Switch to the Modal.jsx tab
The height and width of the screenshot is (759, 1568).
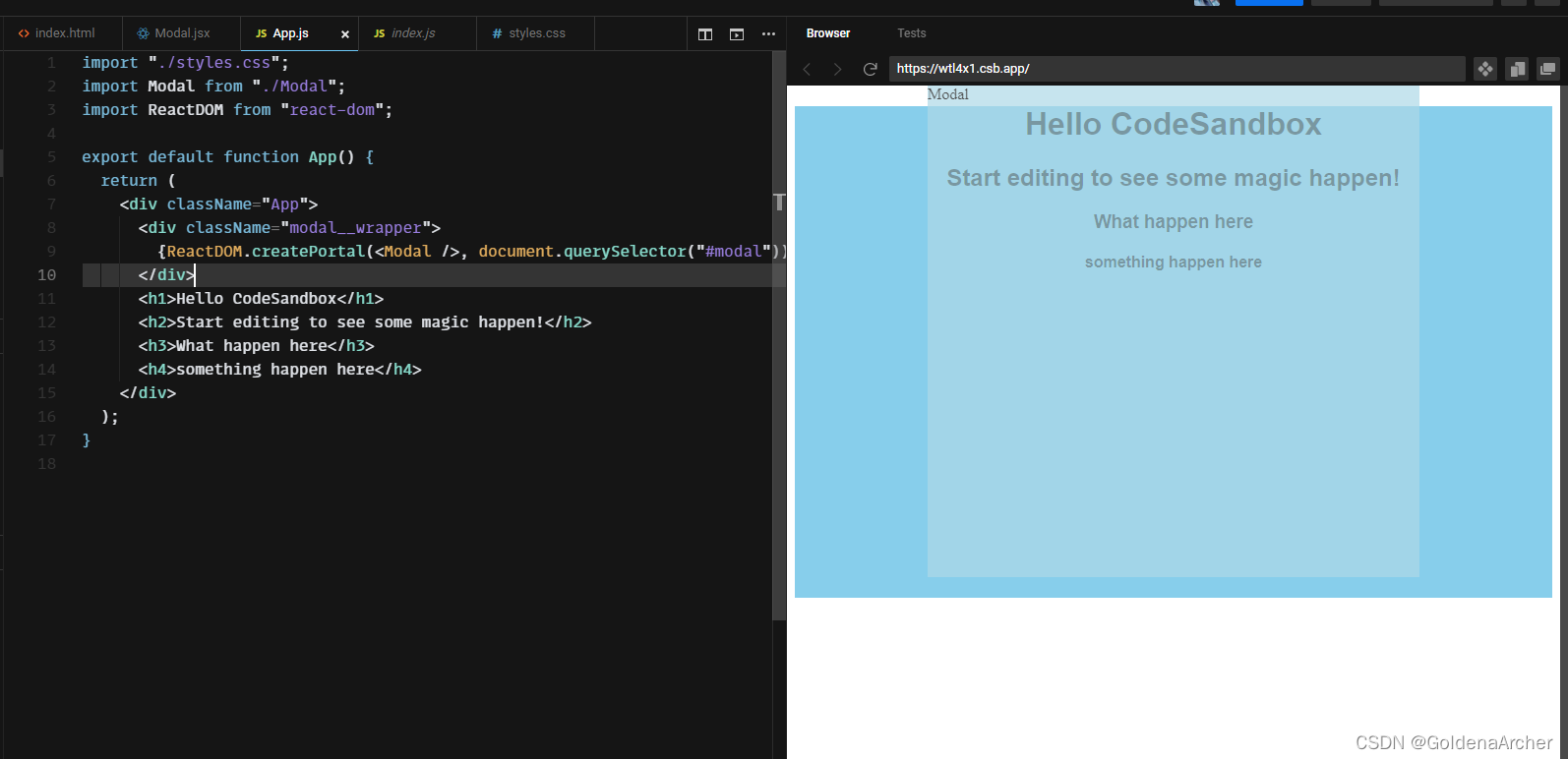click(181, 33)
